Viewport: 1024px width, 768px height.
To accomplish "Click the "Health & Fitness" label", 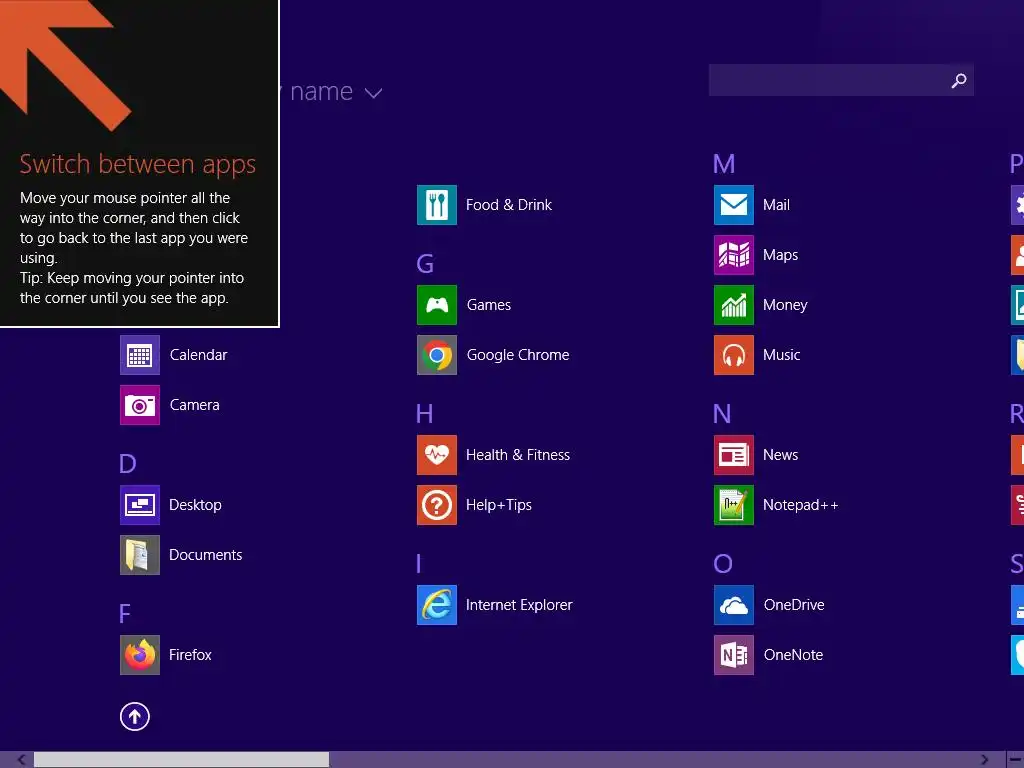I will (518, 455).
